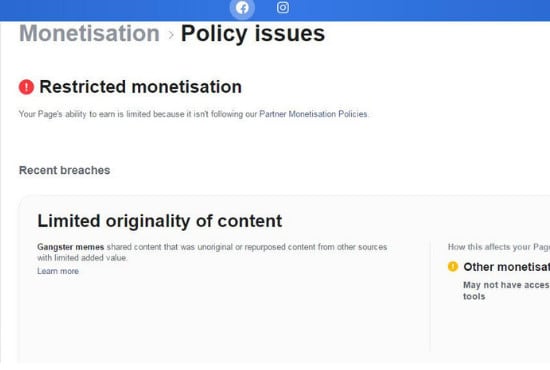
Task: Click the red Restricted monetisation alert icon
Action: [26, 87]
